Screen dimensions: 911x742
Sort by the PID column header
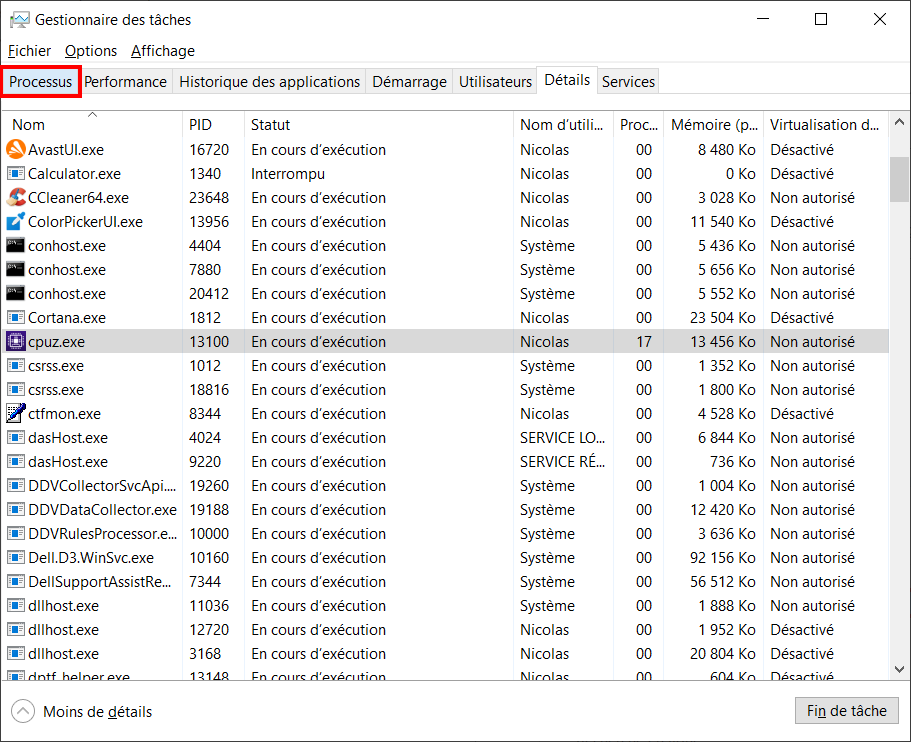pyautogui.click(x=213, y=124)
